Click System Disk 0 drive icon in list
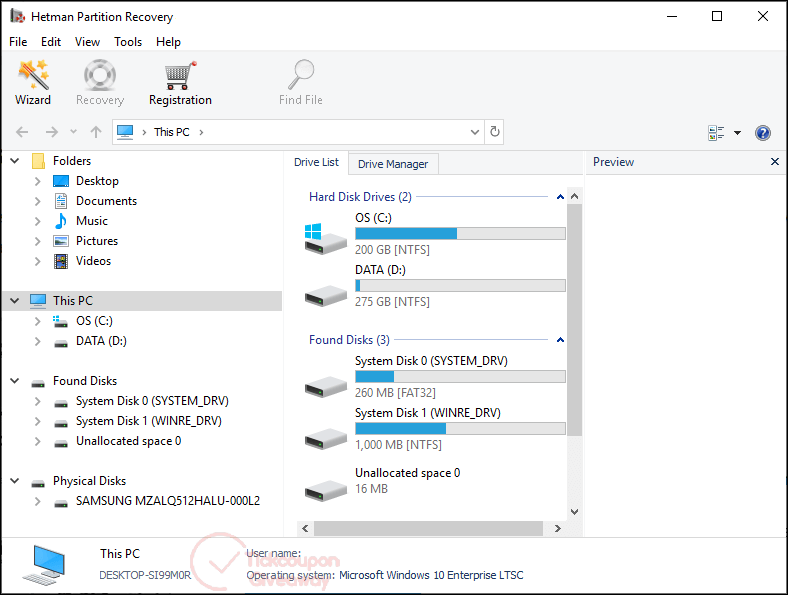 [325, 387]
